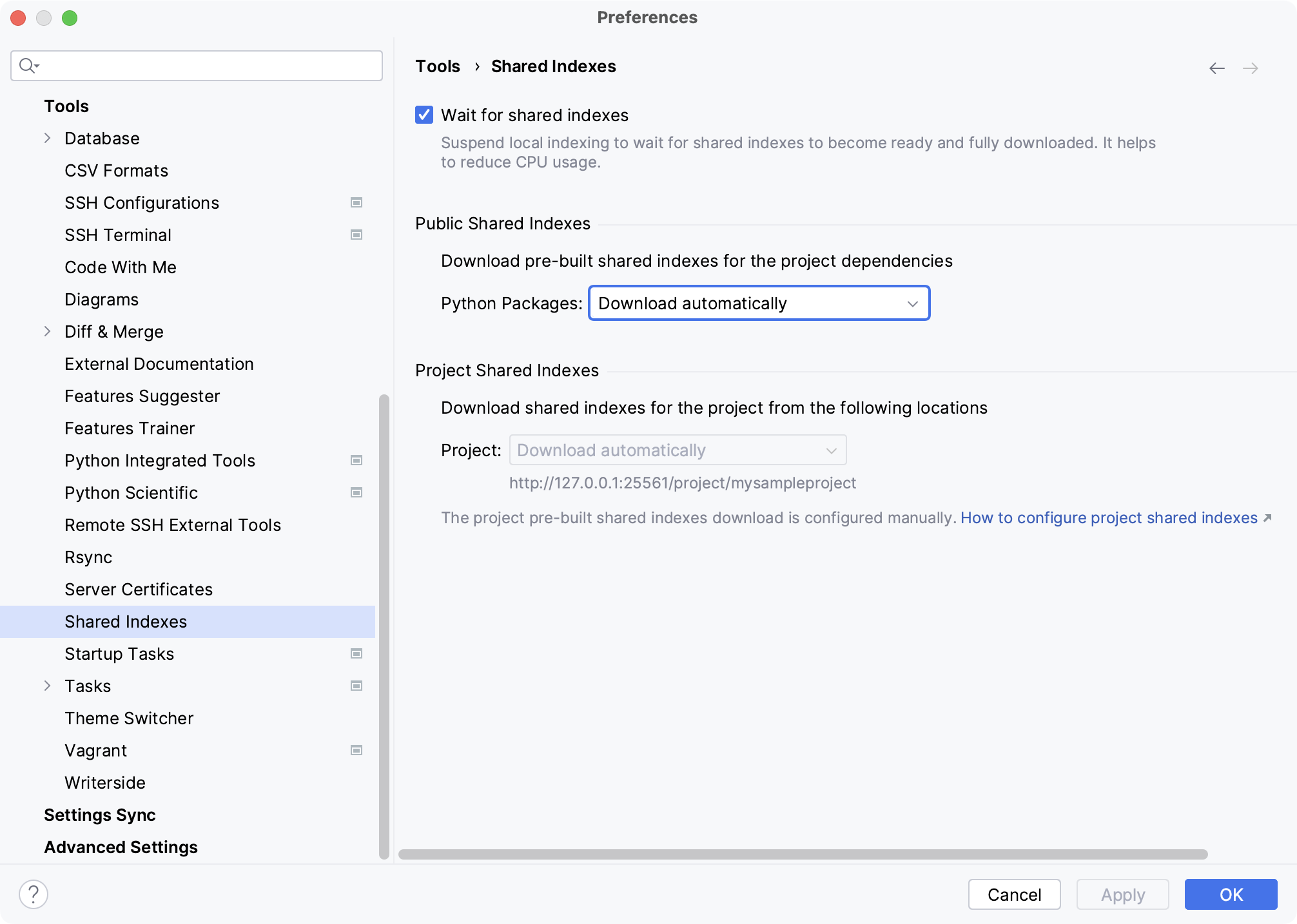The image size is (1297, 924).
Task: Click the Vagrant settings icon
Action: click(x=358, y=750)
